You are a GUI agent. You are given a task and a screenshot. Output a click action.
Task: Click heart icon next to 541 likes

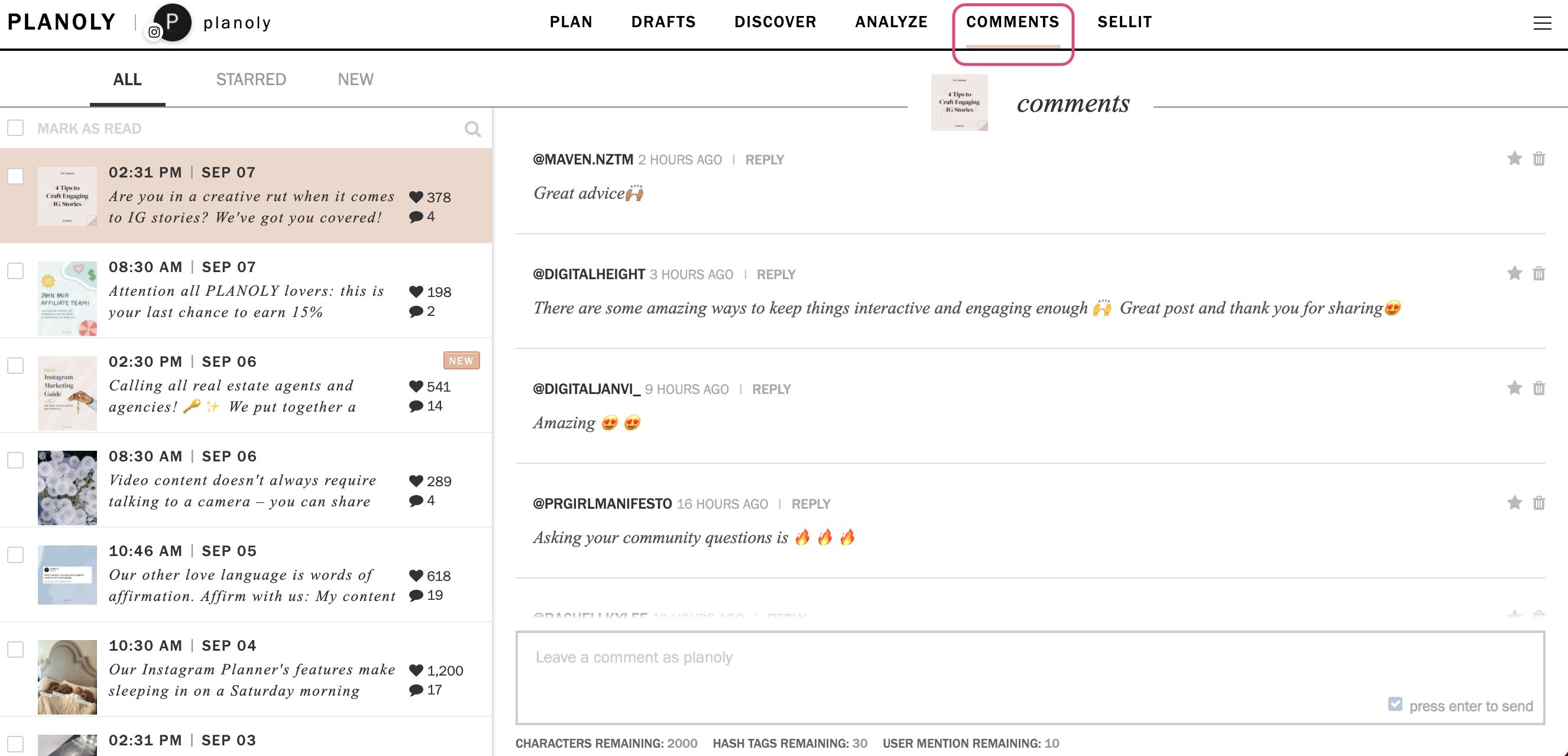(x=416, y=386)
